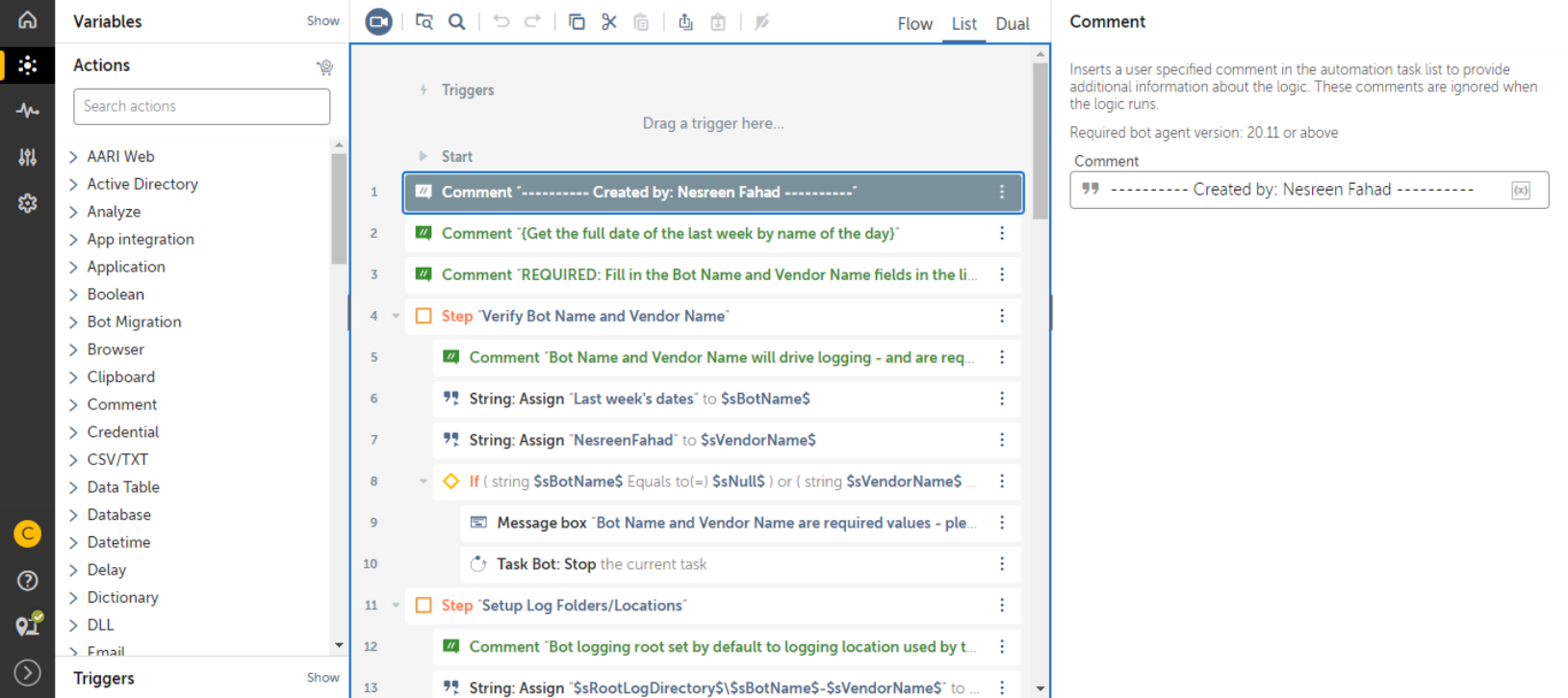
Task: Click the Cut scissors icon
Action: pos(609,21)
